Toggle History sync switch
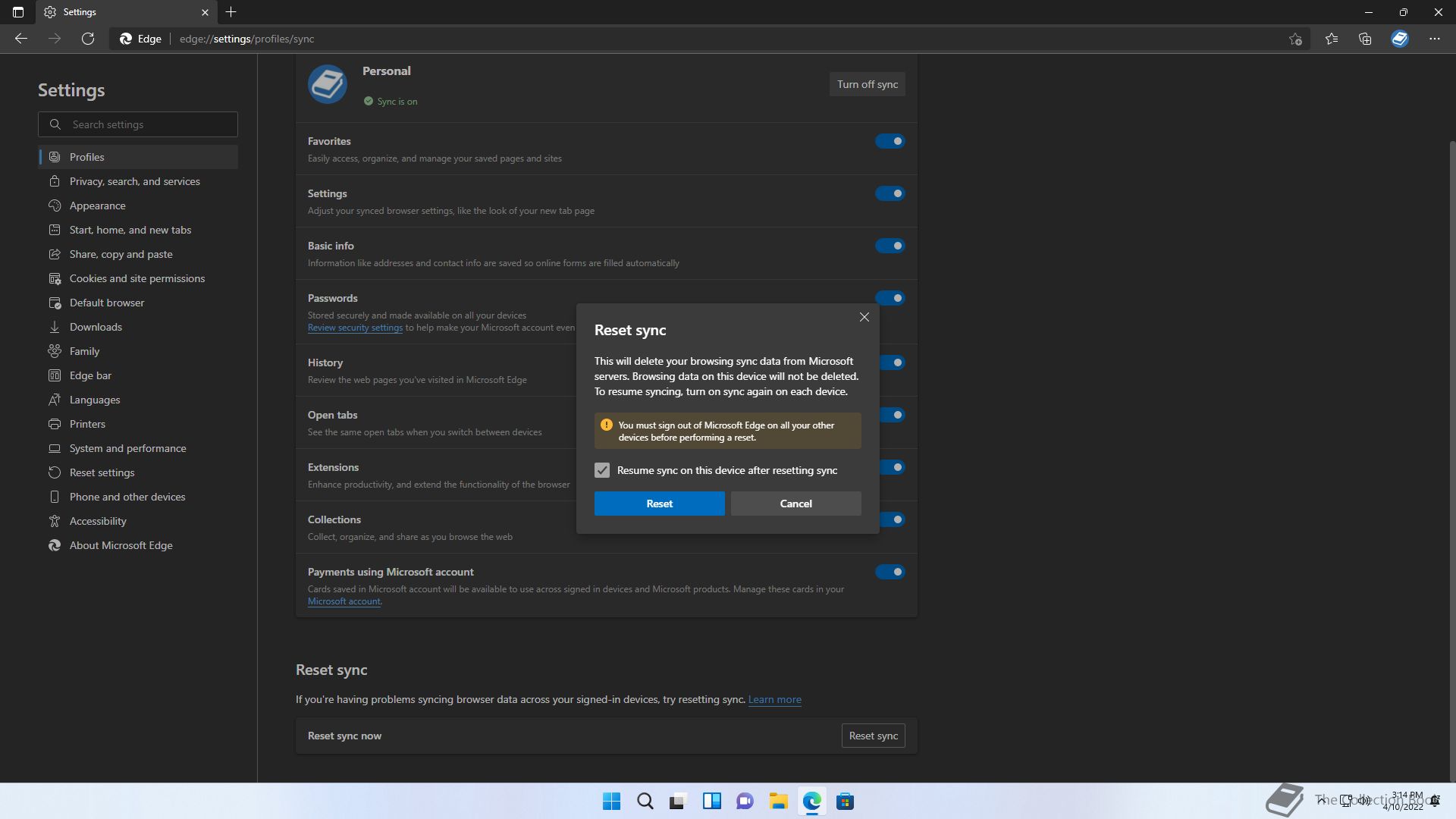Viewport: 1456px width, 819px height. 893,362
